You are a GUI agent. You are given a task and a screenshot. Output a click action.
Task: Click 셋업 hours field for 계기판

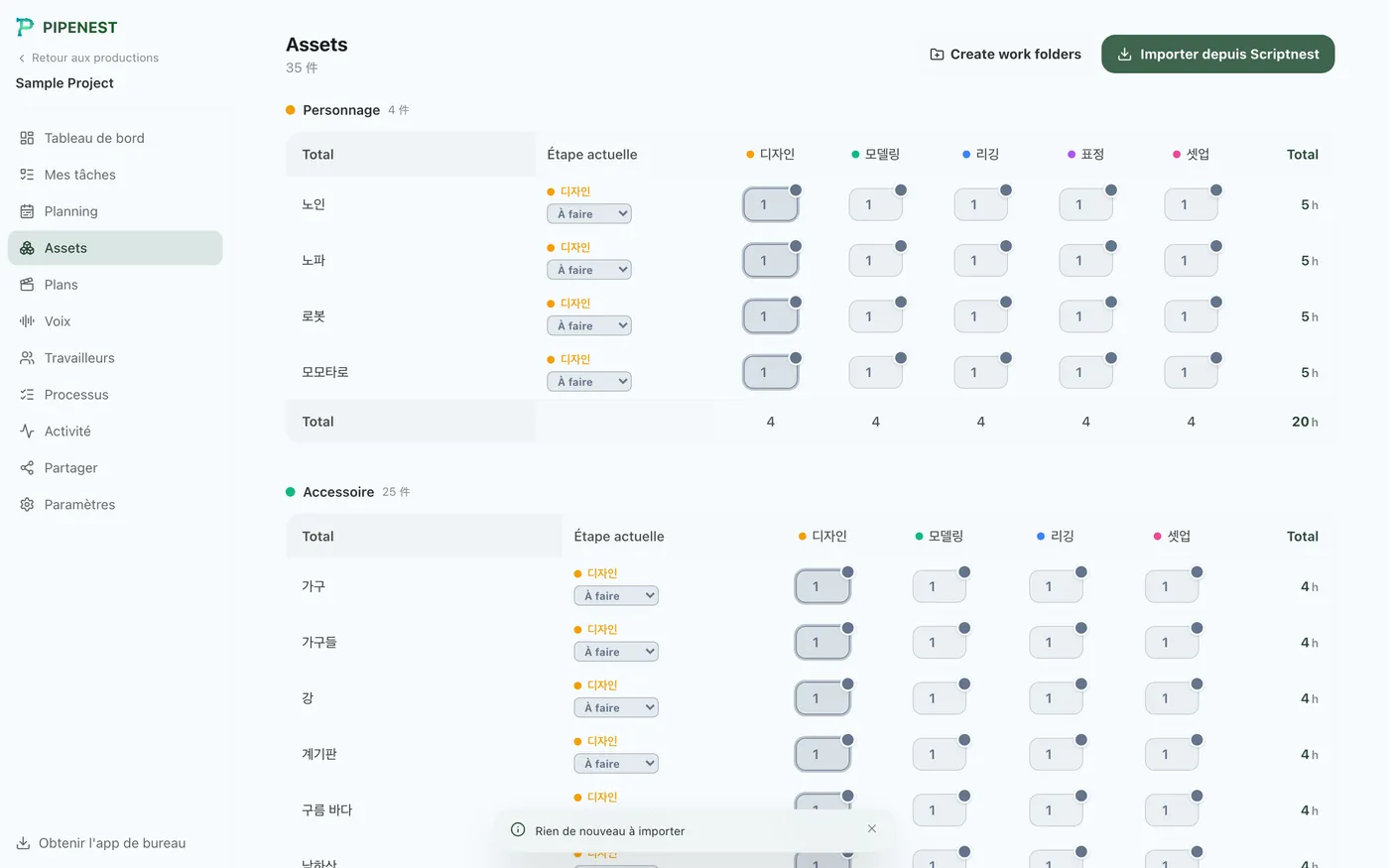coord(1172,754)
